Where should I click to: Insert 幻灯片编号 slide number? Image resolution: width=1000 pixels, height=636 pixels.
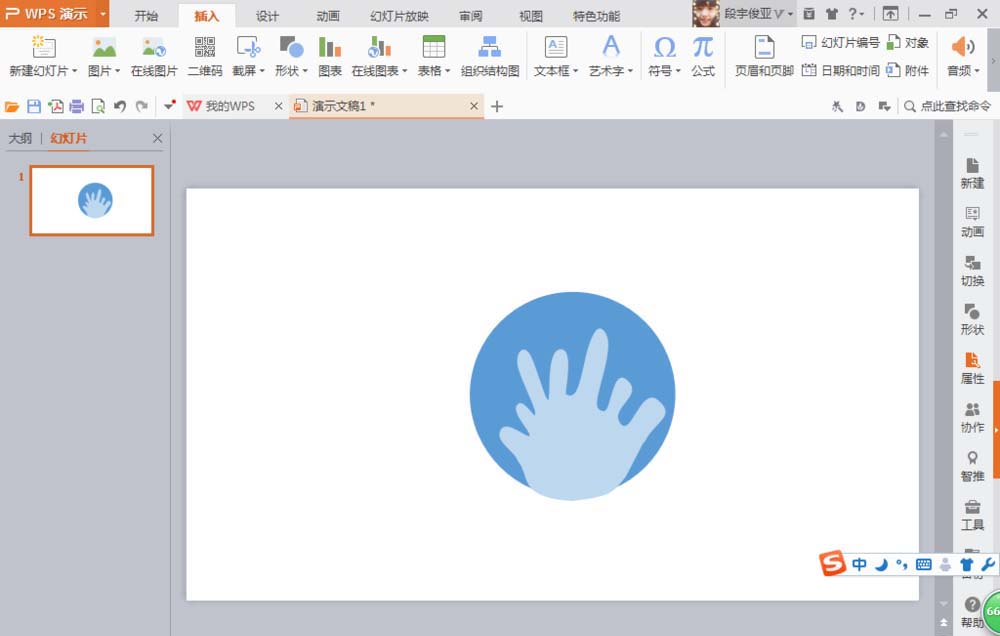841,43
